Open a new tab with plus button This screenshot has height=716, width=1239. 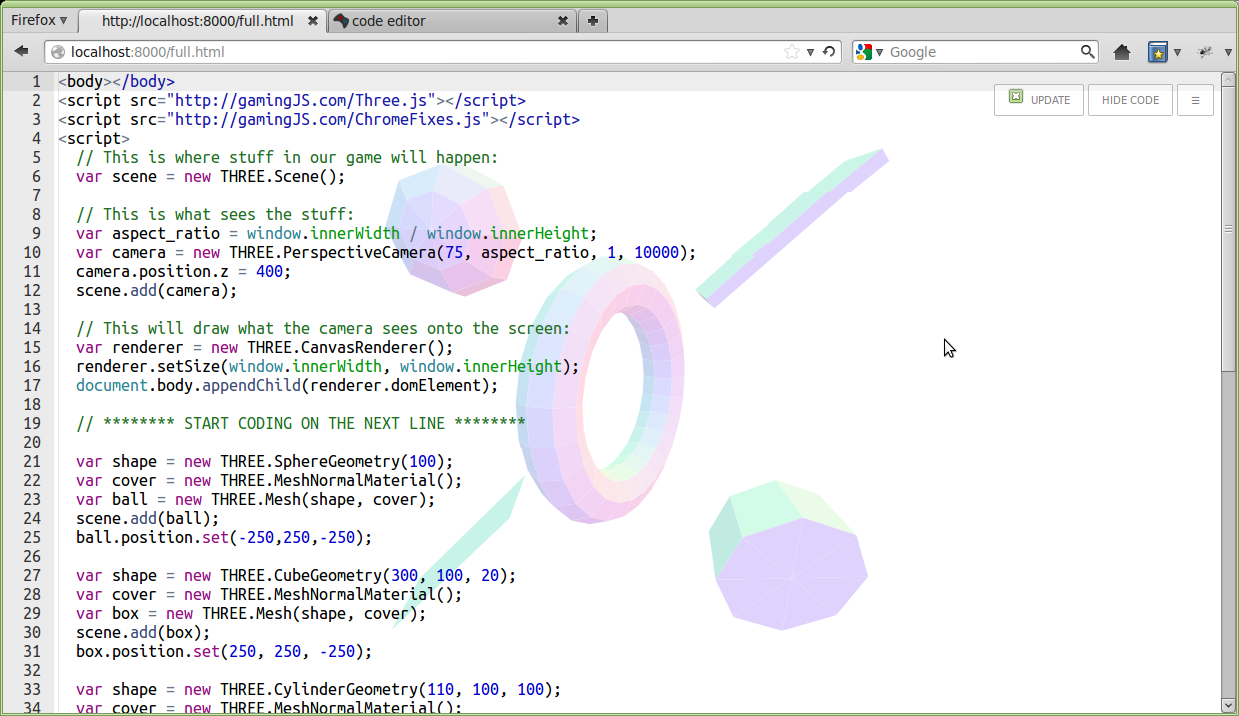tap(593, 21)
